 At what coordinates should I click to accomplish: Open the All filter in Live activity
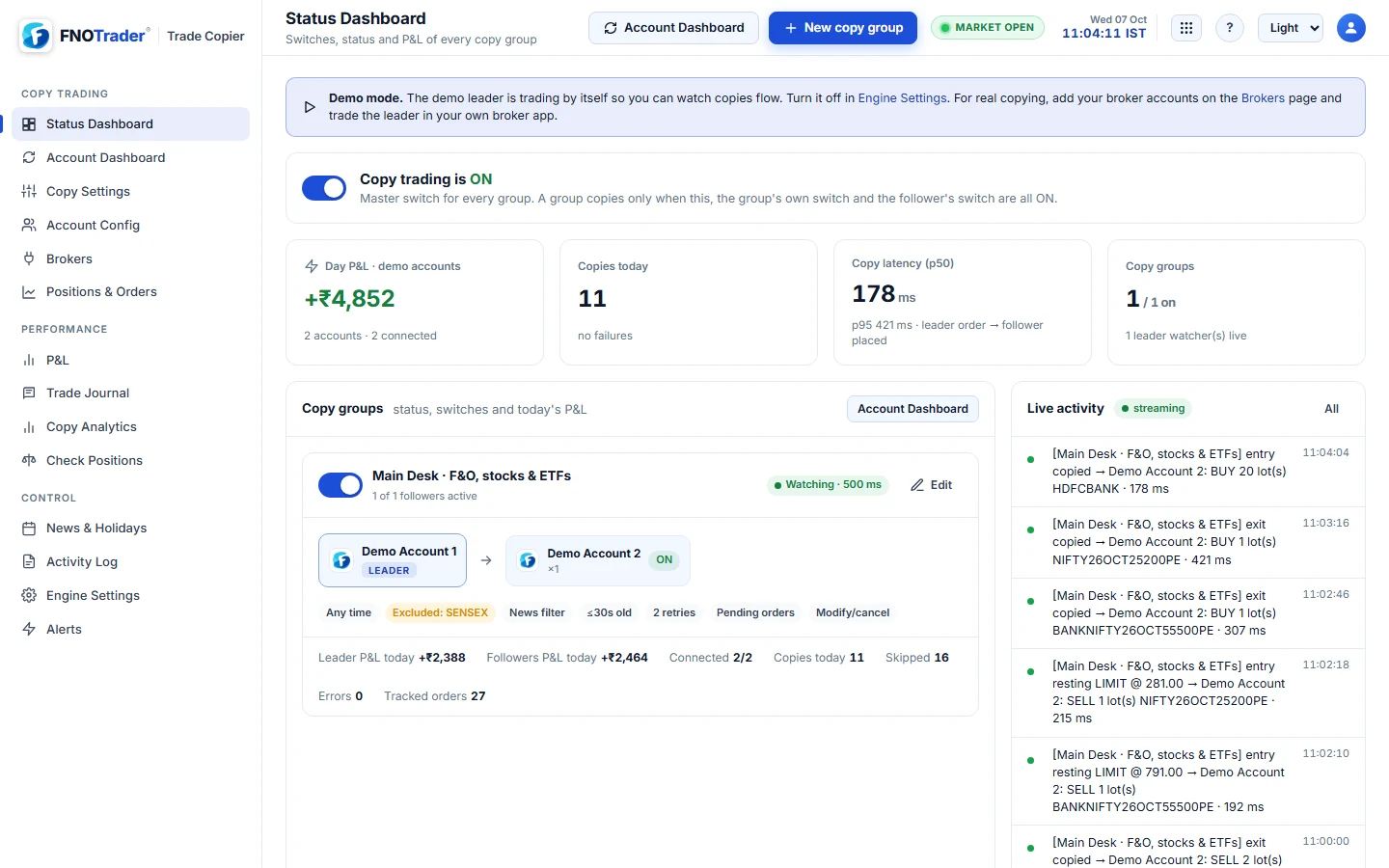click(1331, 409)
